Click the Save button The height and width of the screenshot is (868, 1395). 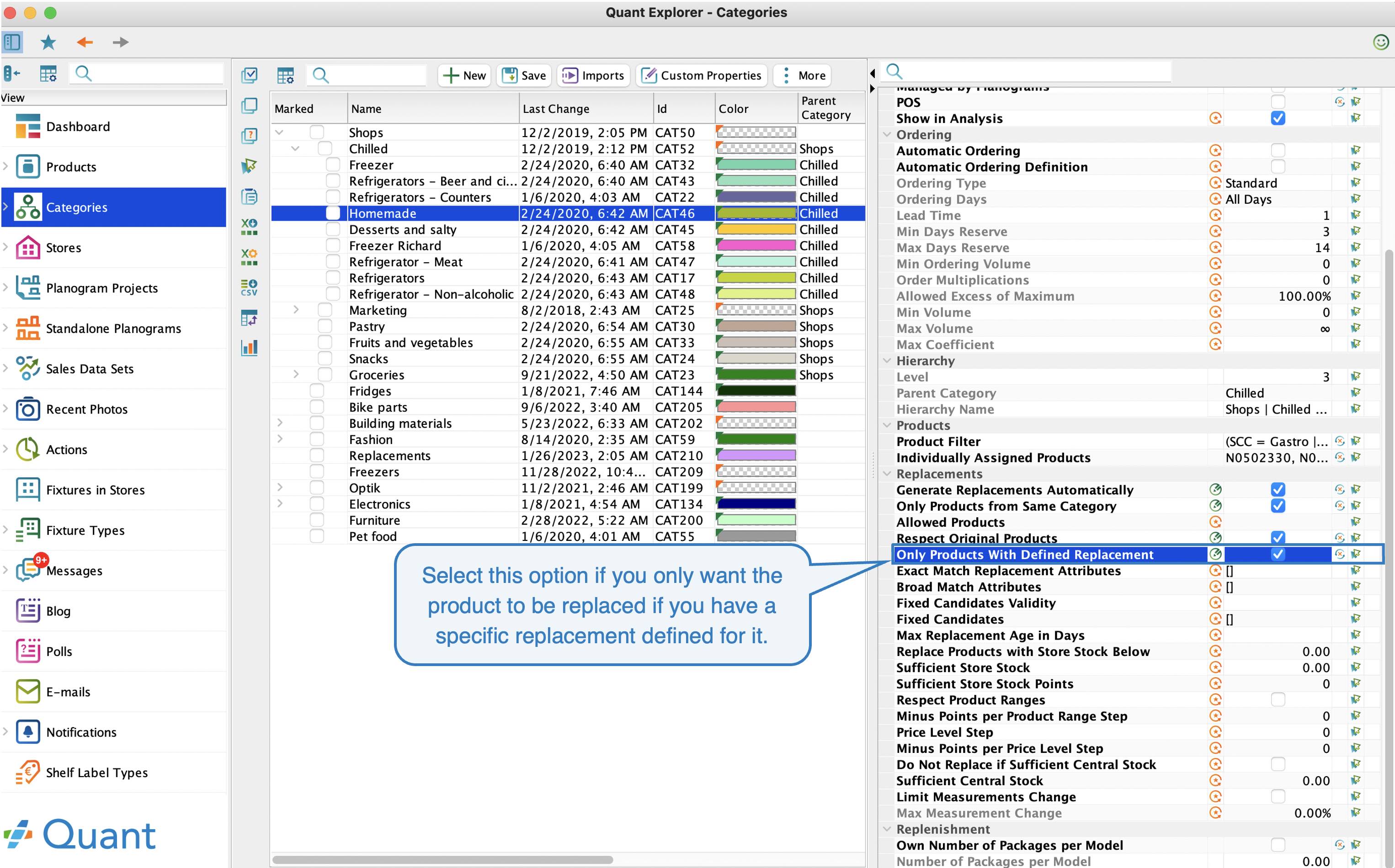click(x=524, y=75)
